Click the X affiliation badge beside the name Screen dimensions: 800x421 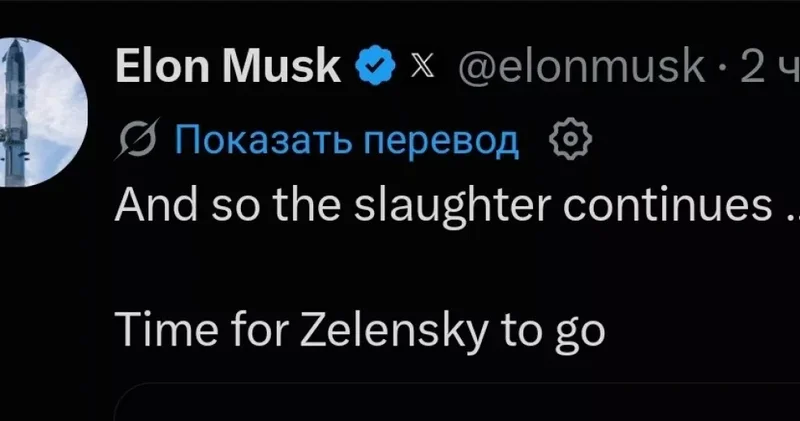(422, 66)
